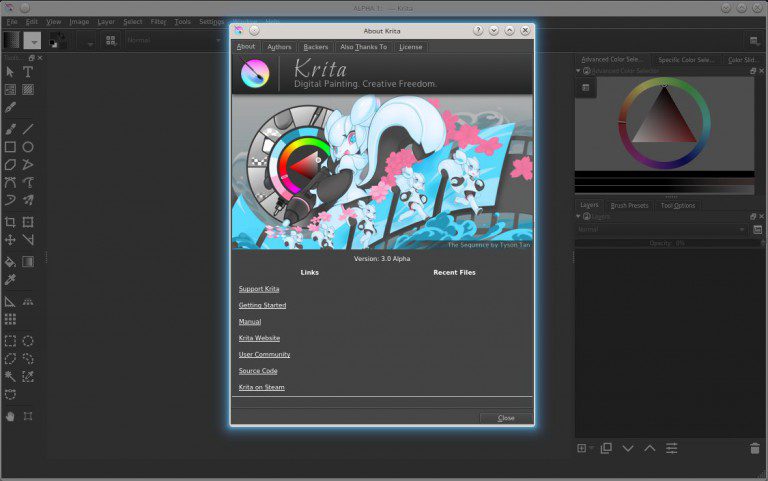The image size is (768, 481).
Task: Select the Polygon tool
Action: point(10,165)
